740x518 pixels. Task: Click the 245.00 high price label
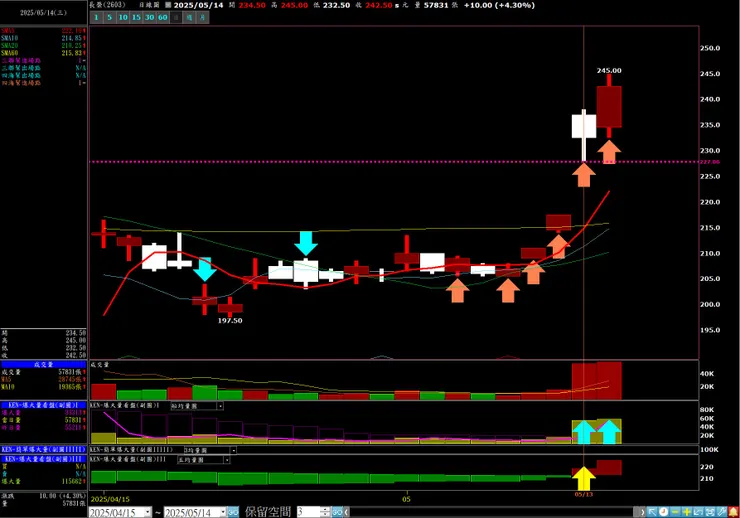[609, 71]
